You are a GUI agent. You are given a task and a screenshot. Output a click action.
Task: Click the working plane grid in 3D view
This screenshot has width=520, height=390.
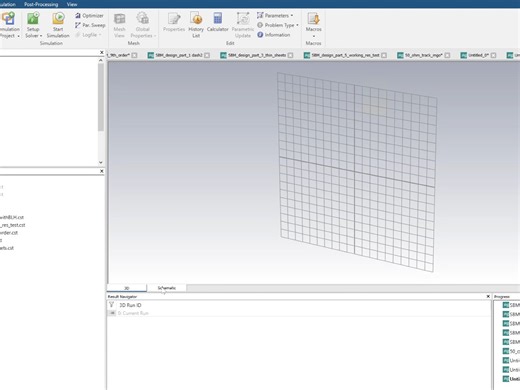pos(357,172)
